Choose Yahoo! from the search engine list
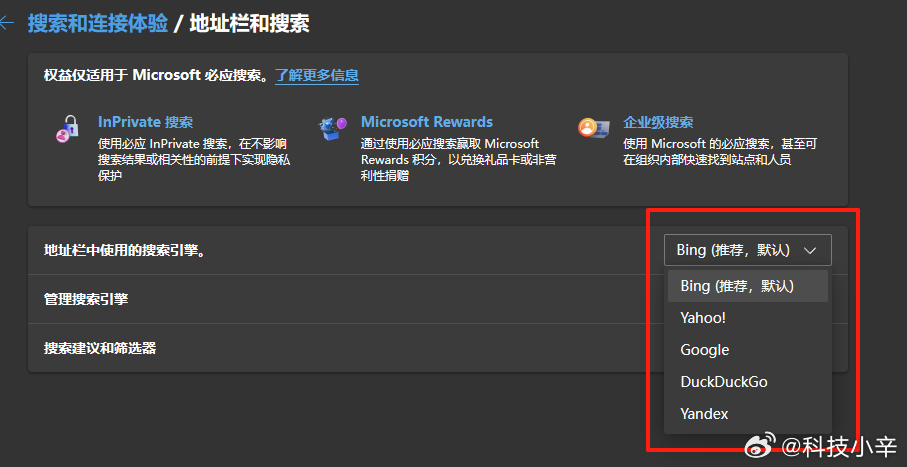Screen dimensions: 907x467 747,318
